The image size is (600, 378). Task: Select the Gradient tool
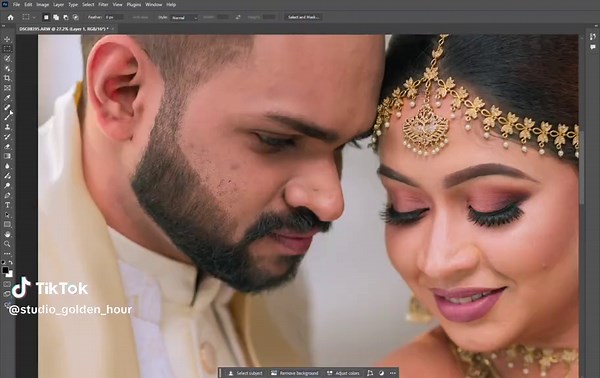point(7,156)
